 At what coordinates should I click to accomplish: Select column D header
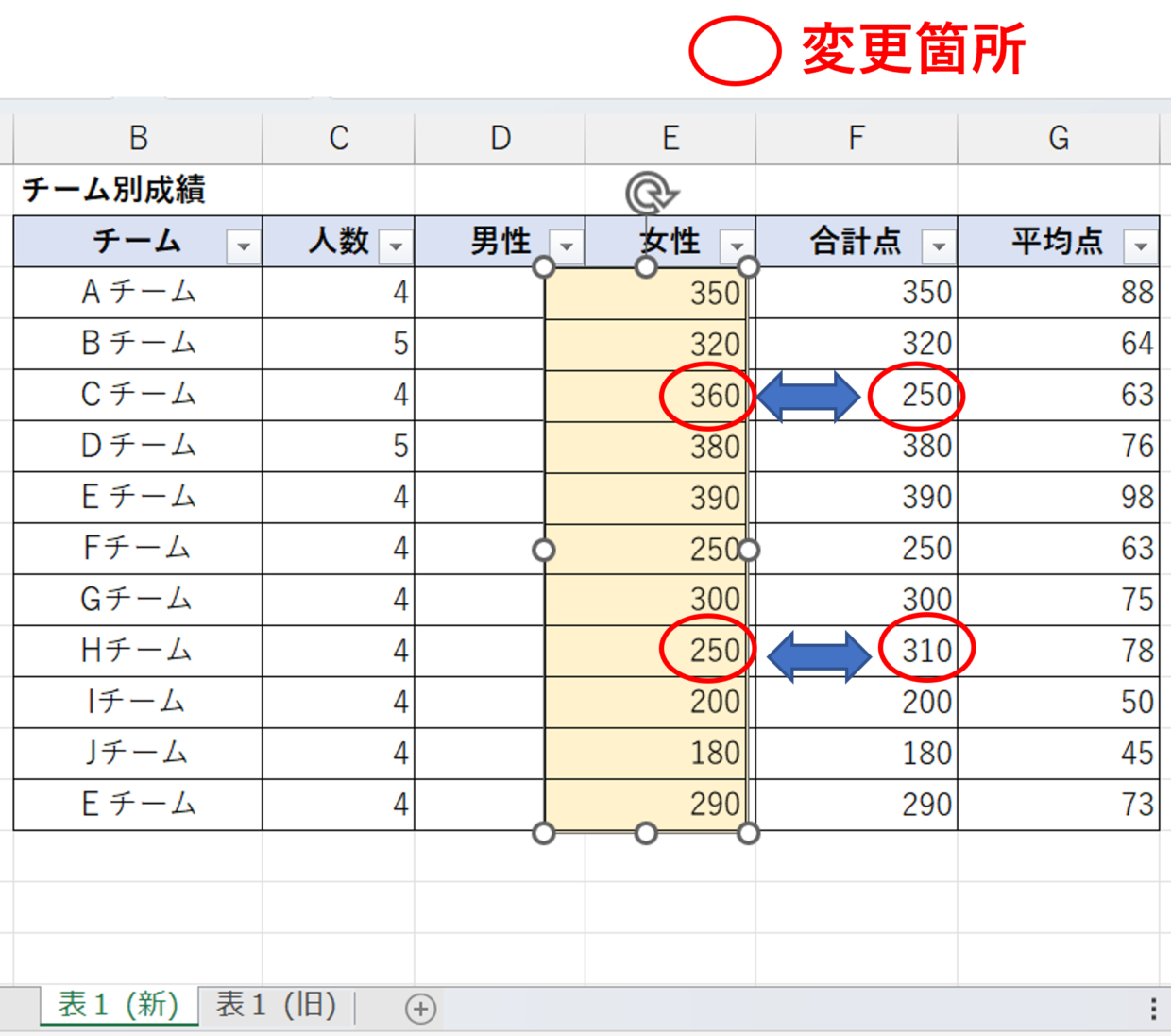click(x=500, y=139)
